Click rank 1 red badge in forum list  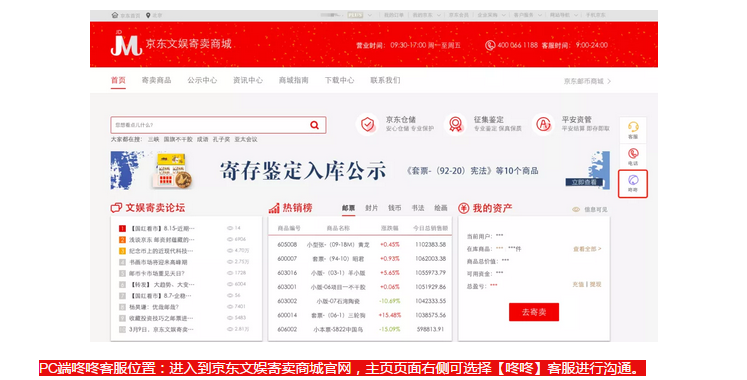coord(122,229)
